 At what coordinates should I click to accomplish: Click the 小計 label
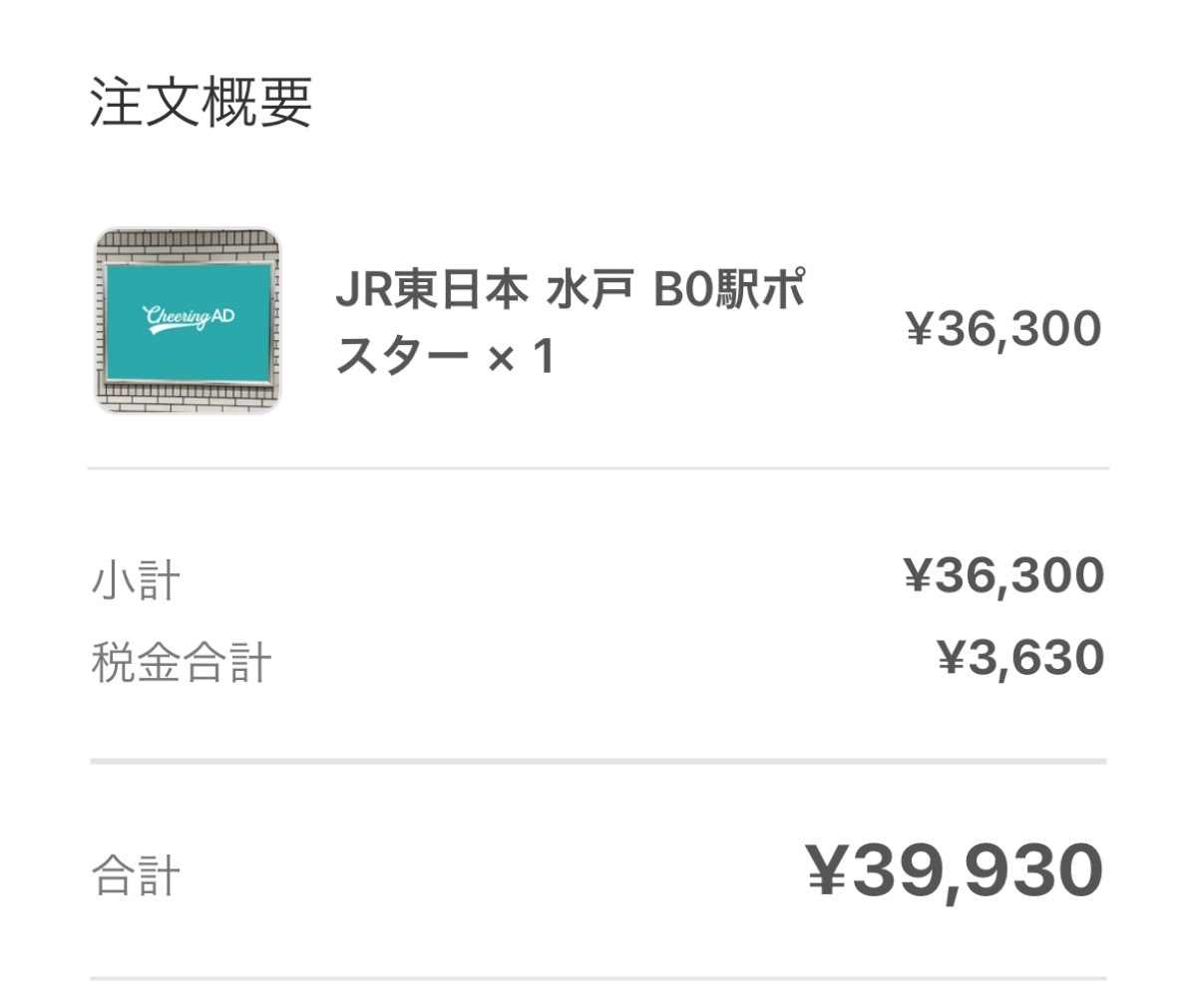pyautogui.click(x=136, y=580)
